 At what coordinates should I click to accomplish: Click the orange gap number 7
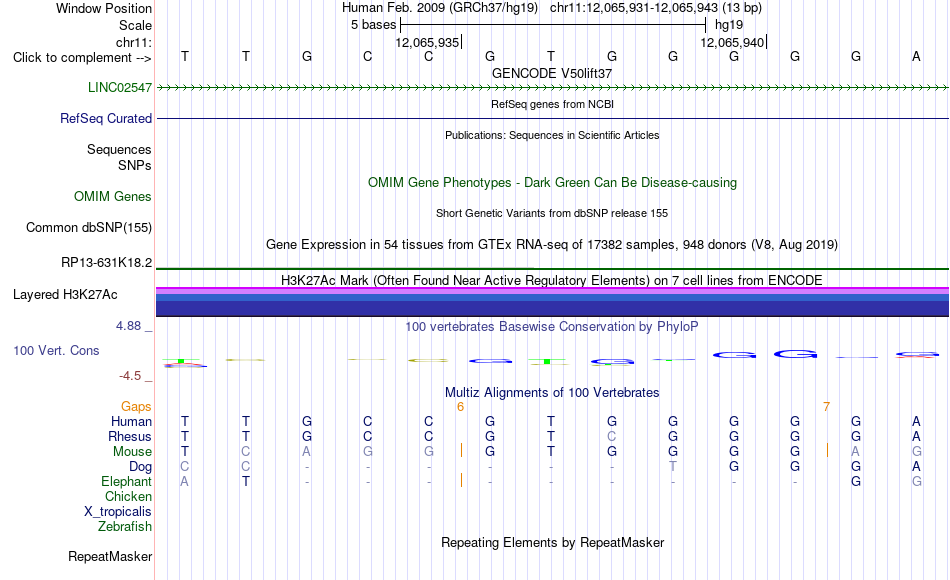click(826, 407)
